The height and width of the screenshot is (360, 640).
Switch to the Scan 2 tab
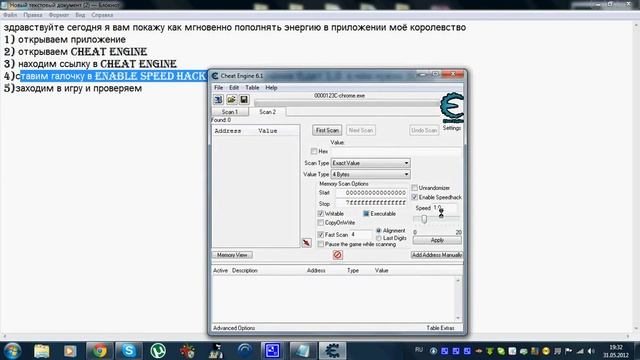(267, 112)
